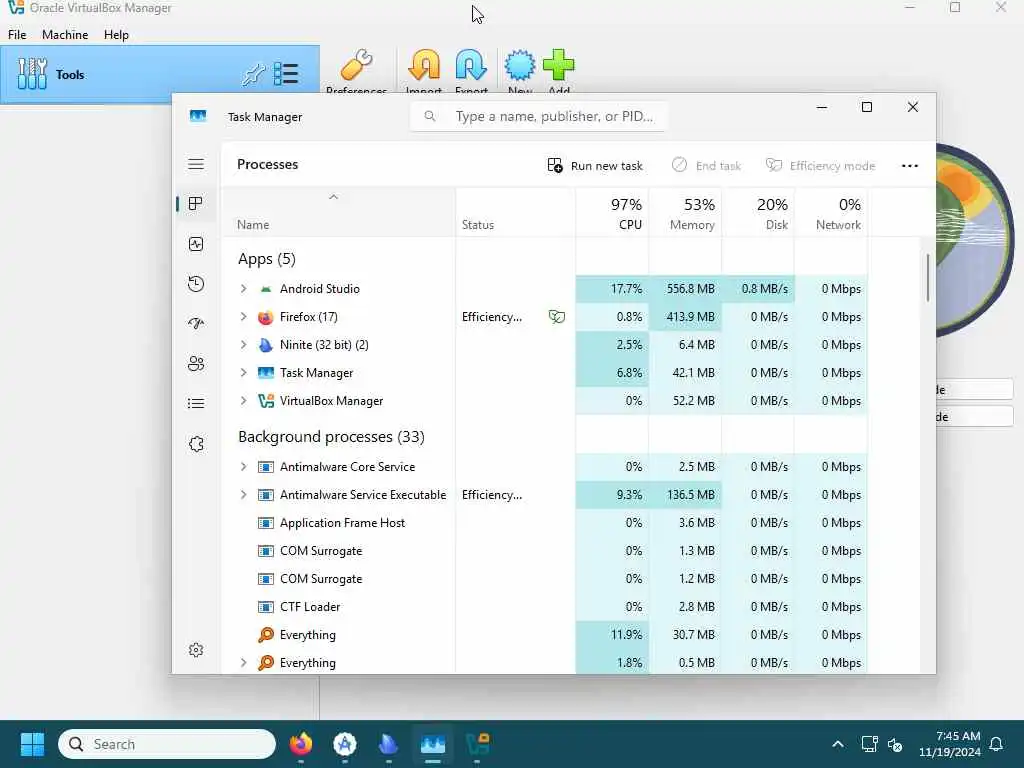Expand the VirtualBox Manager process group

244,401
